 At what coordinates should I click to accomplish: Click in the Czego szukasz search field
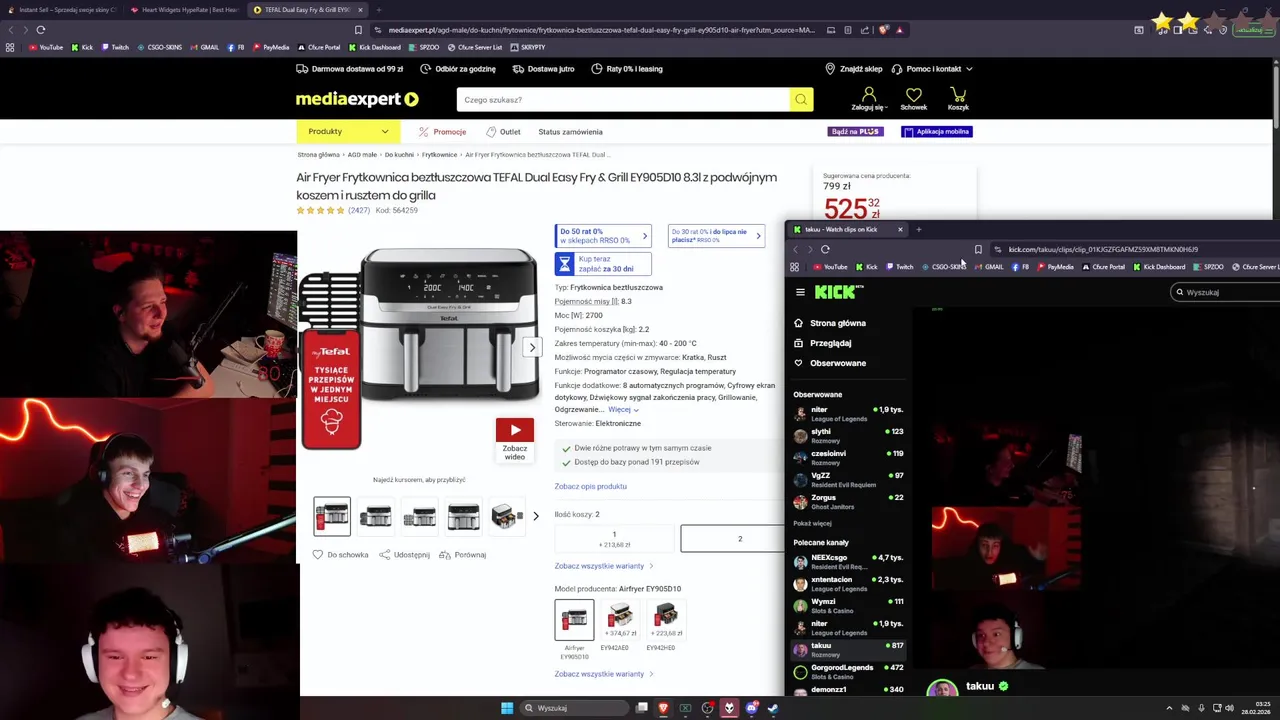click(x=623, y=100)
